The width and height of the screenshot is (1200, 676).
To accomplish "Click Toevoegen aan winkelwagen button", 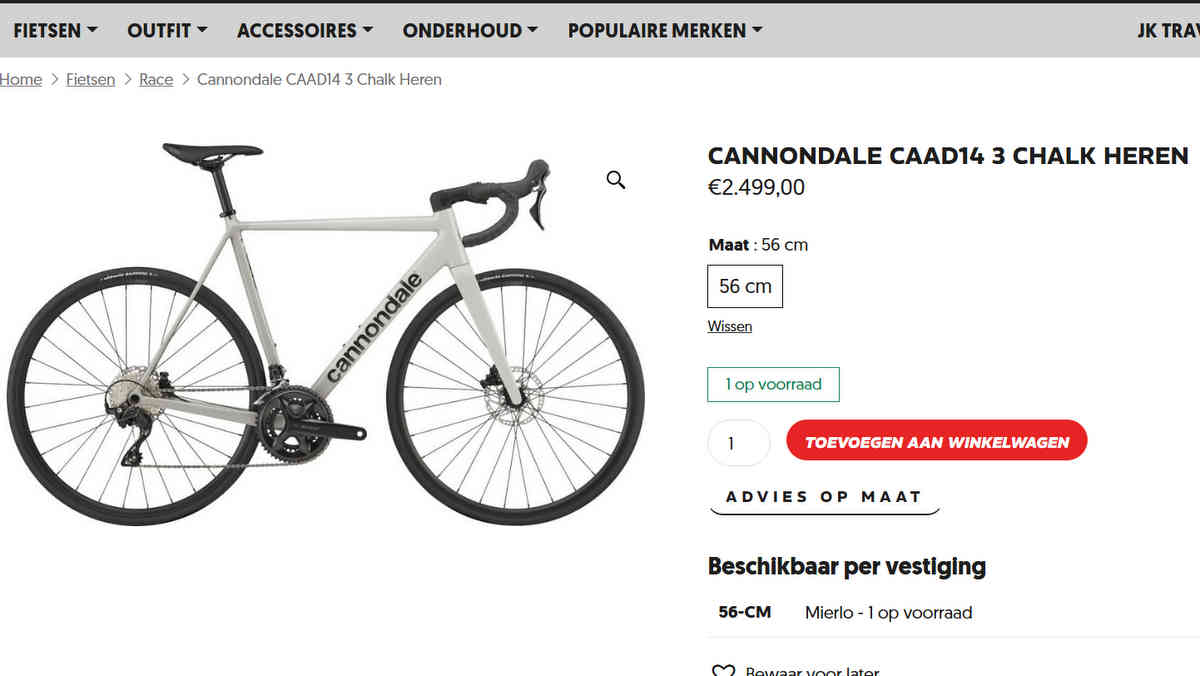I will [936, 441].
